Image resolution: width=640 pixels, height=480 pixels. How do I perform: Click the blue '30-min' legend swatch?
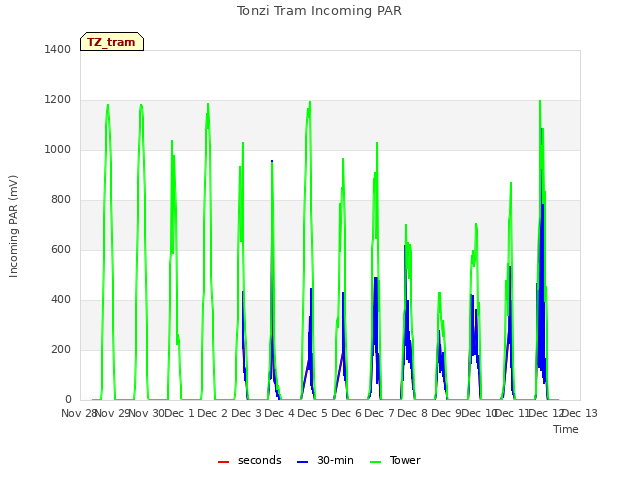tap(302, 462)
